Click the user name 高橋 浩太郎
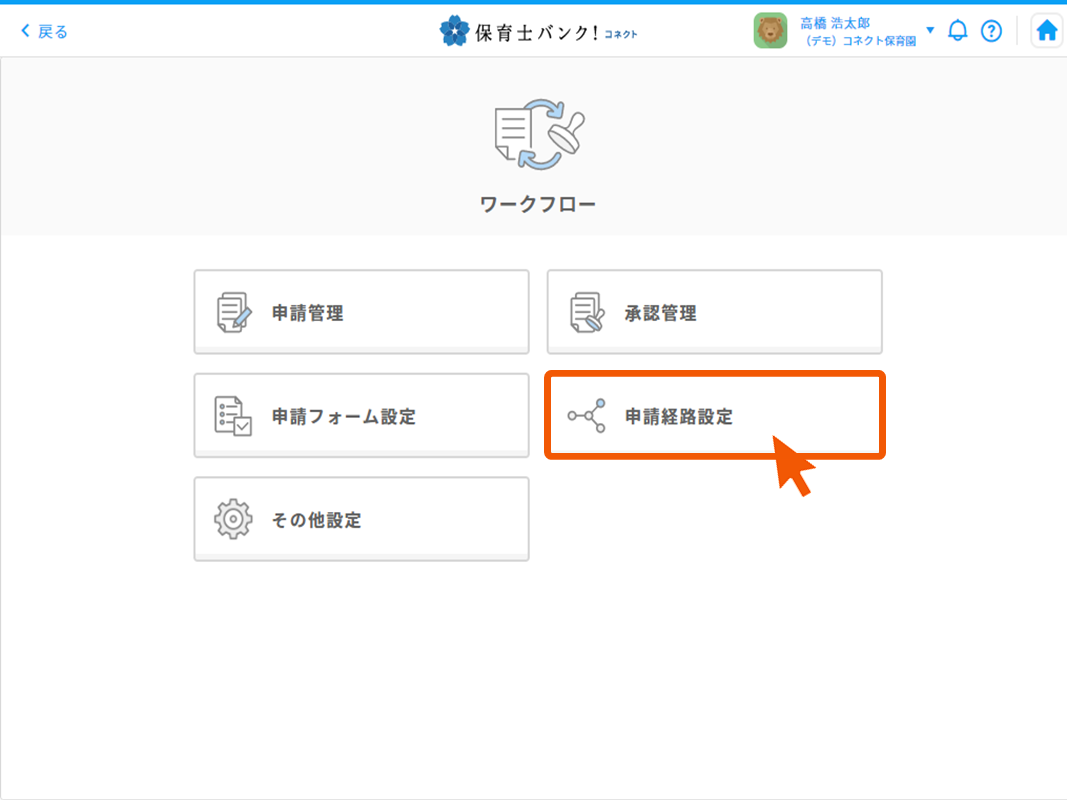 (x=835, y=23)
